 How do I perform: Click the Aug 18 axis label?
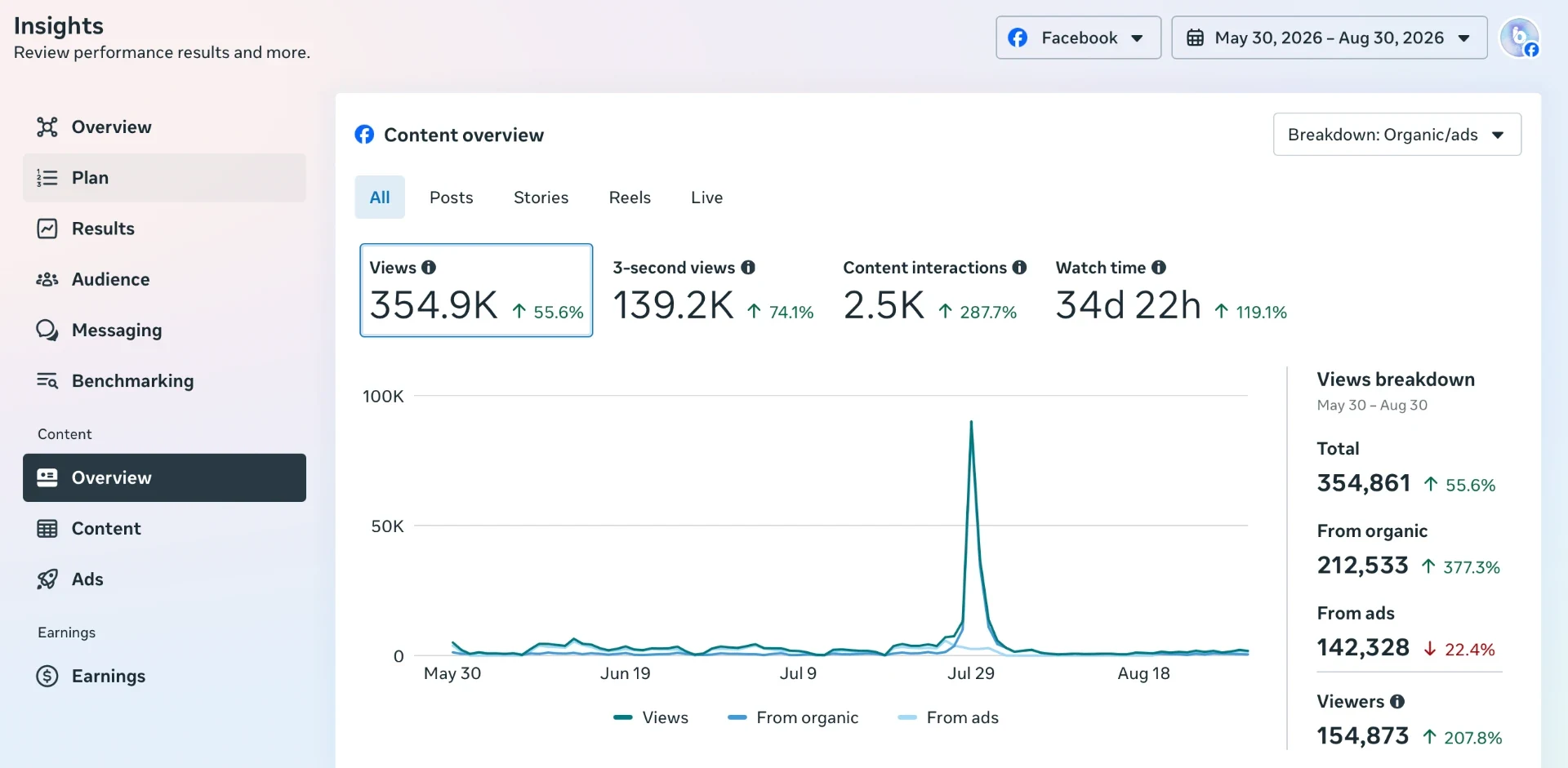click(x=1143, y=673)
